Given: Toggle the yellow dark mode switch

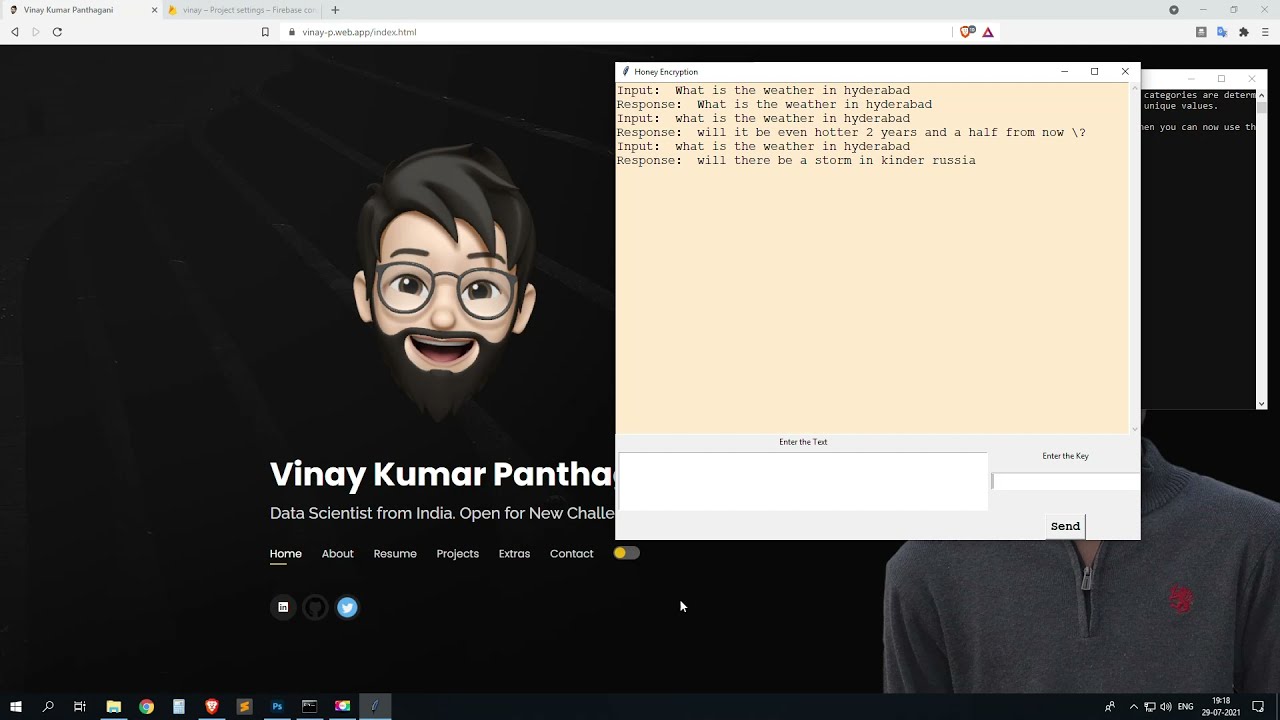Looking at the screenshot, I should (x=626, y=553).
